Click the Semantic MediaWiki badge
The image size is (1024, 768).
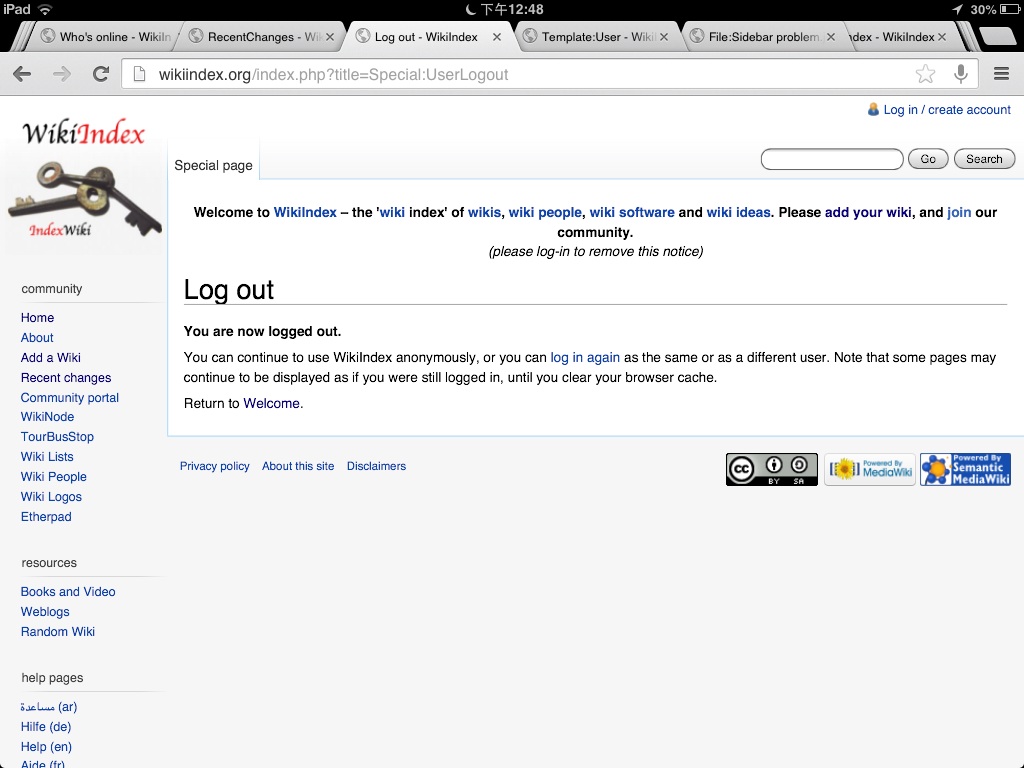pos(965,469)
